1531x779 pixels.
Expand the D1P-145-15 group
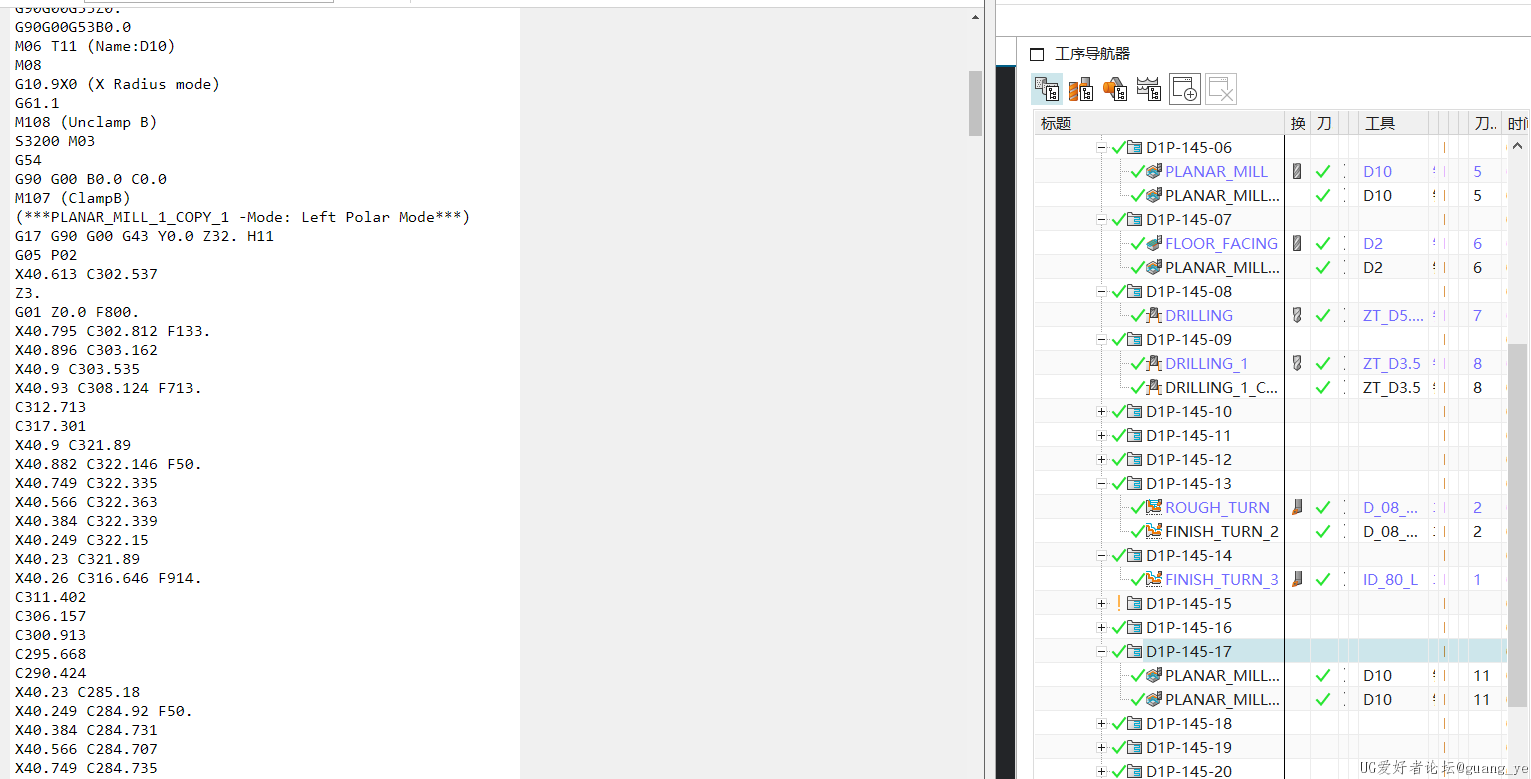tap(1102, 603)
